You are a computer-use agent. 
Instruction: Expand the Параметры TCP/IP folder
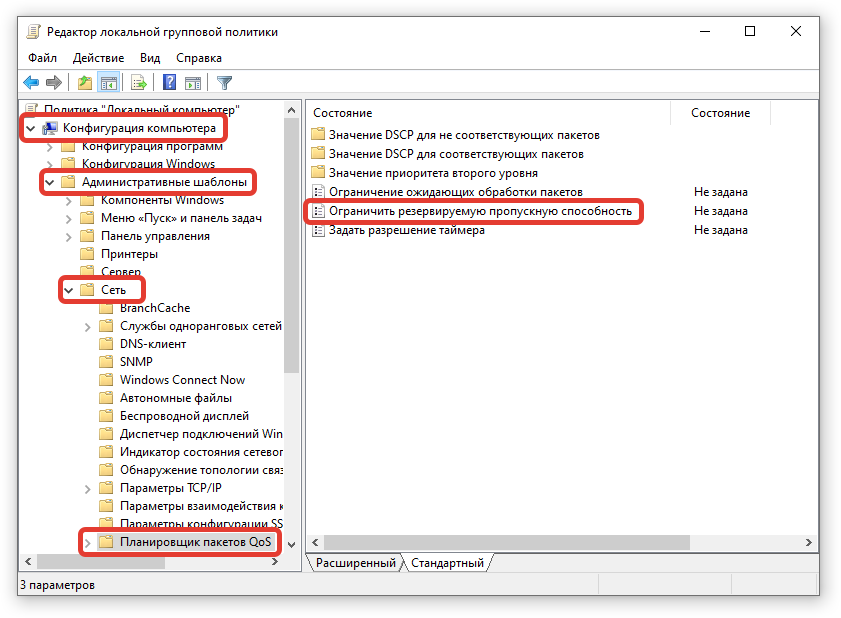(88, 488)
